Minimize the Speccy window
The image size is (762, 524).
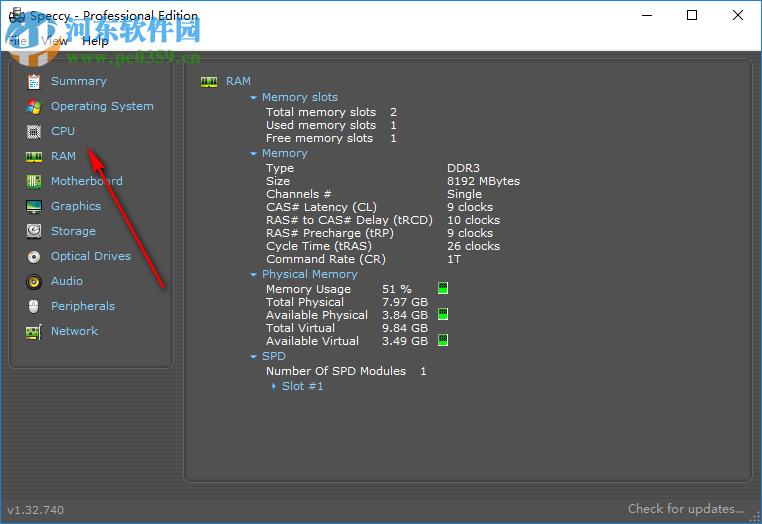(x=647, y=16)
